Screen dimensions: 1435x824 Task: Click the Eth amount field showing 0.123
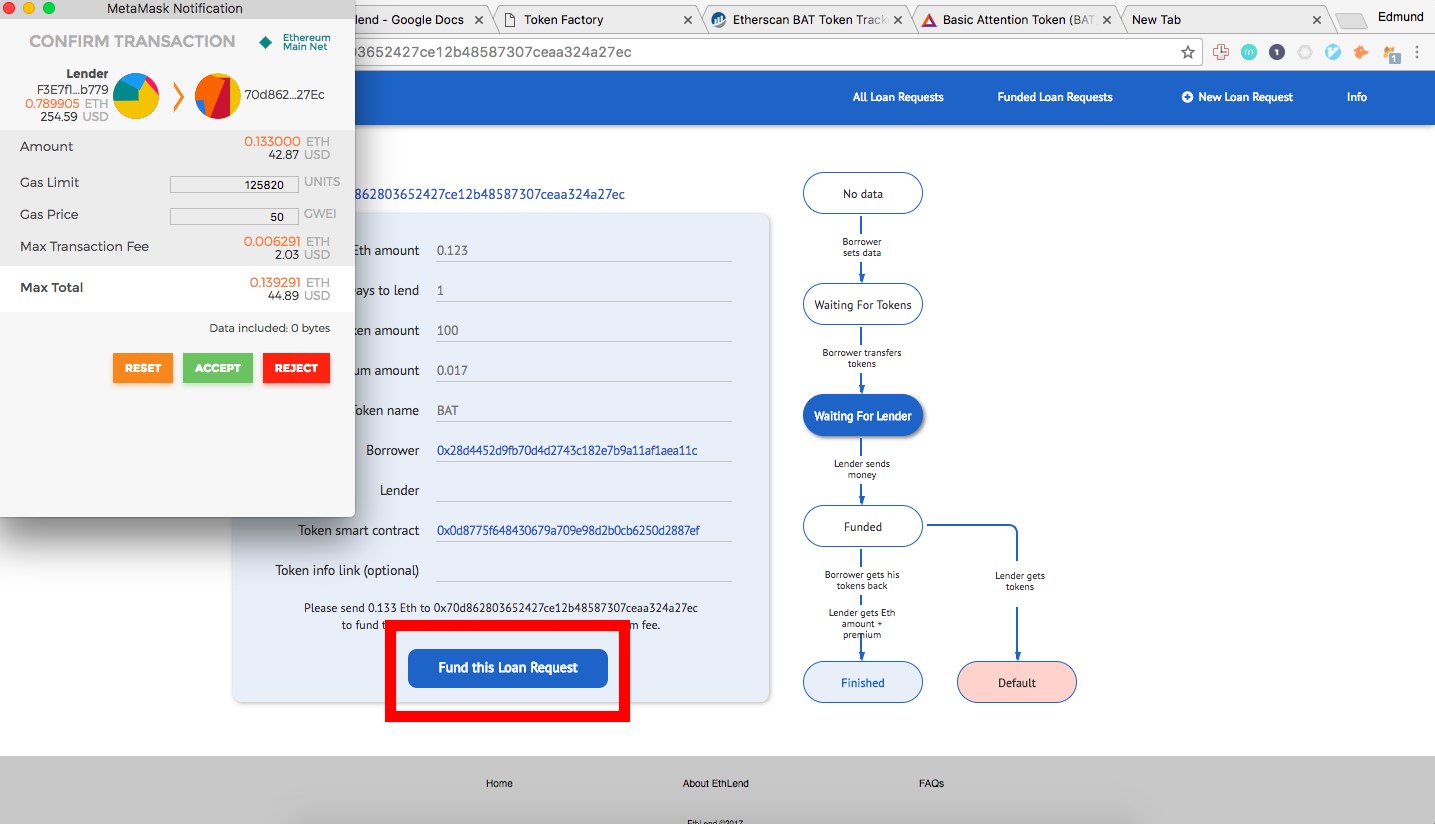[584, 250]
